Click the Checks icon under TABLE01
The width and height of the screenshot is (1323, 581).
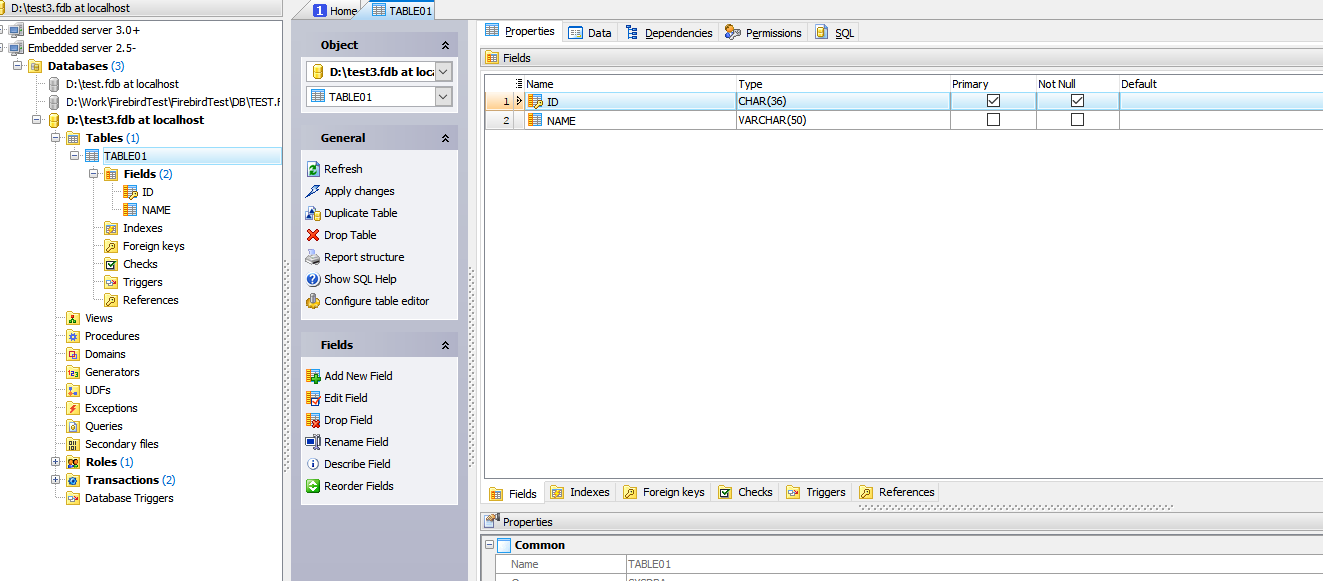(x=111, y=264)
